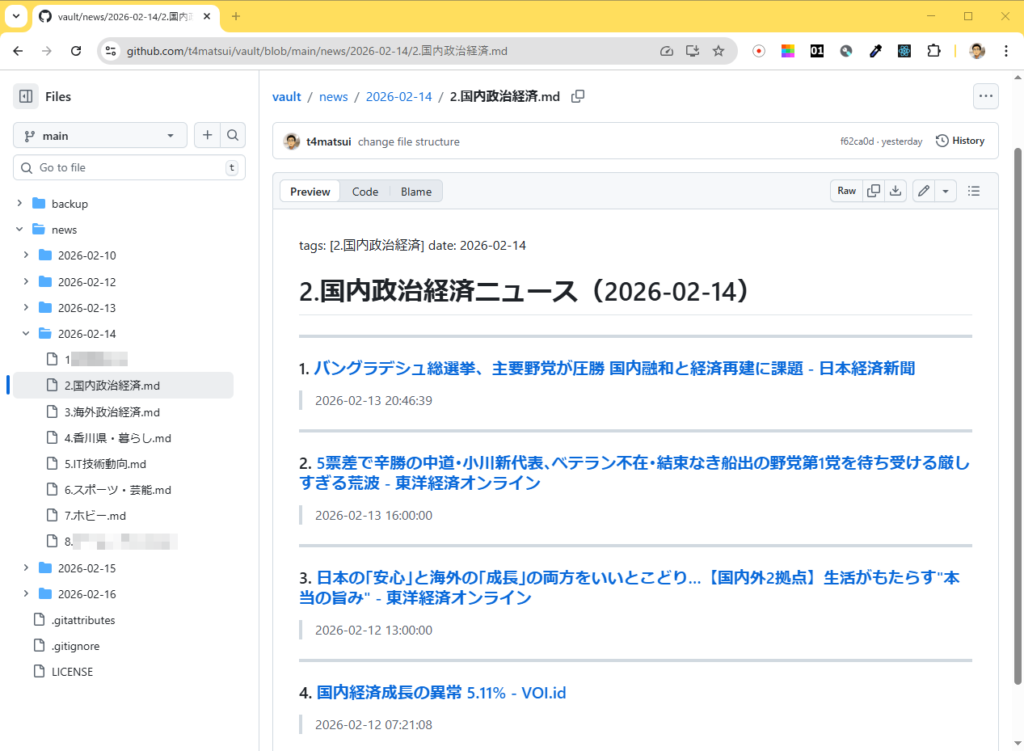Viewport: 1024px width, 751px height.
Task: Bookmark this page with star icon
Action: click(x=718, y=51)
